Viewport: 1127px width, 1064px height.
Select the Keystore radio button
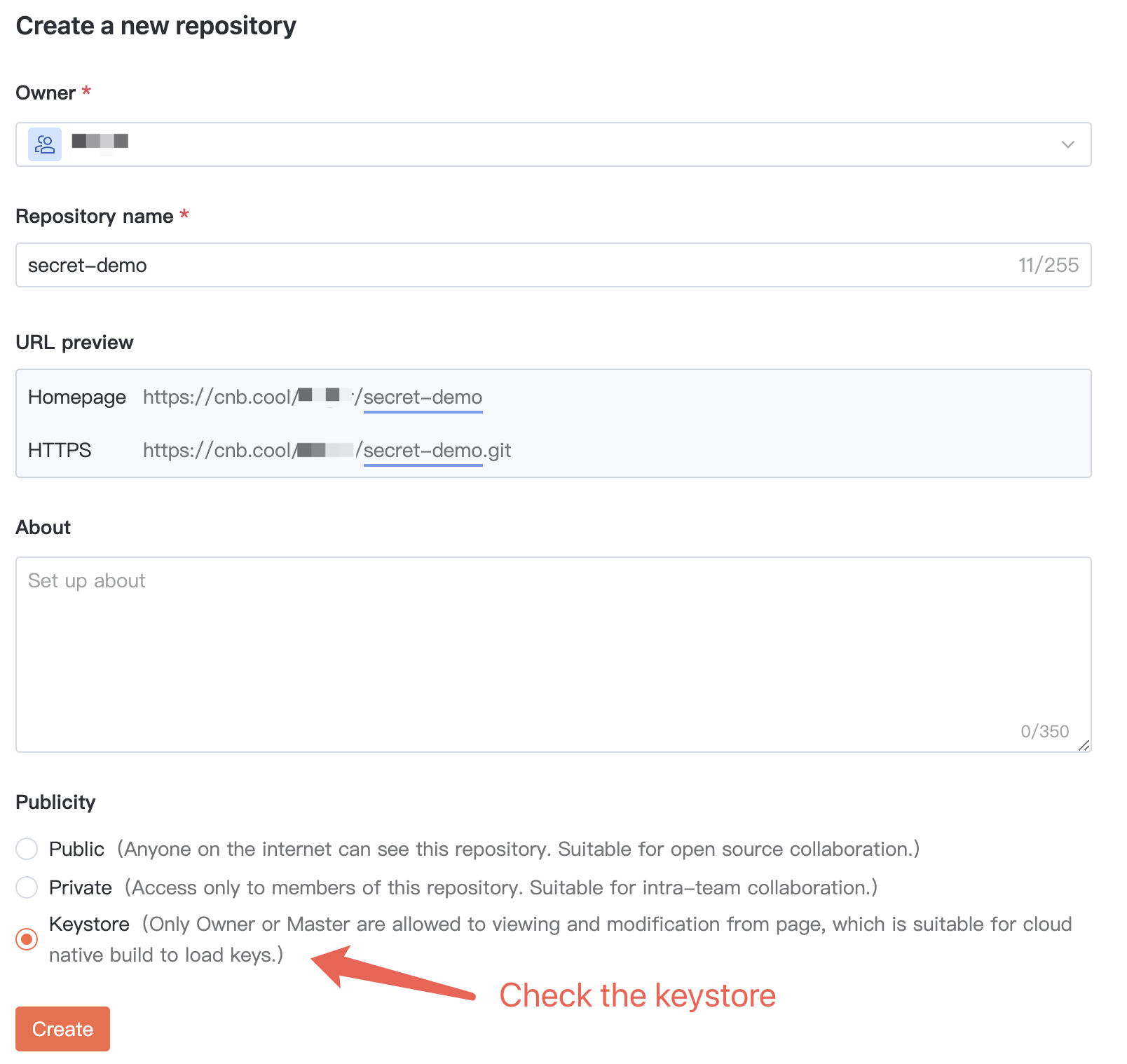27,939
